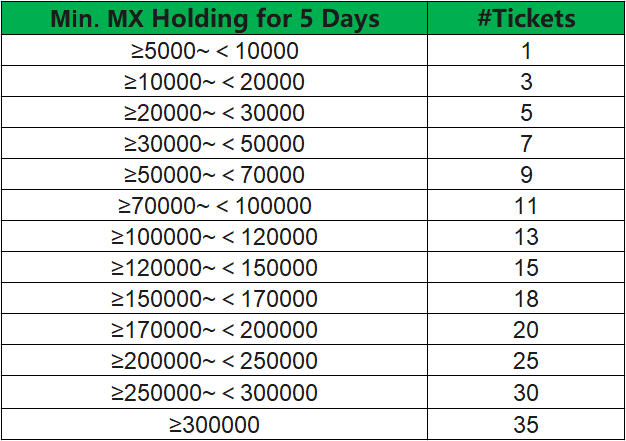Select the ticket count cell showing 35
The height and width of the screenshot is (441, 626).
pos(526,424)
